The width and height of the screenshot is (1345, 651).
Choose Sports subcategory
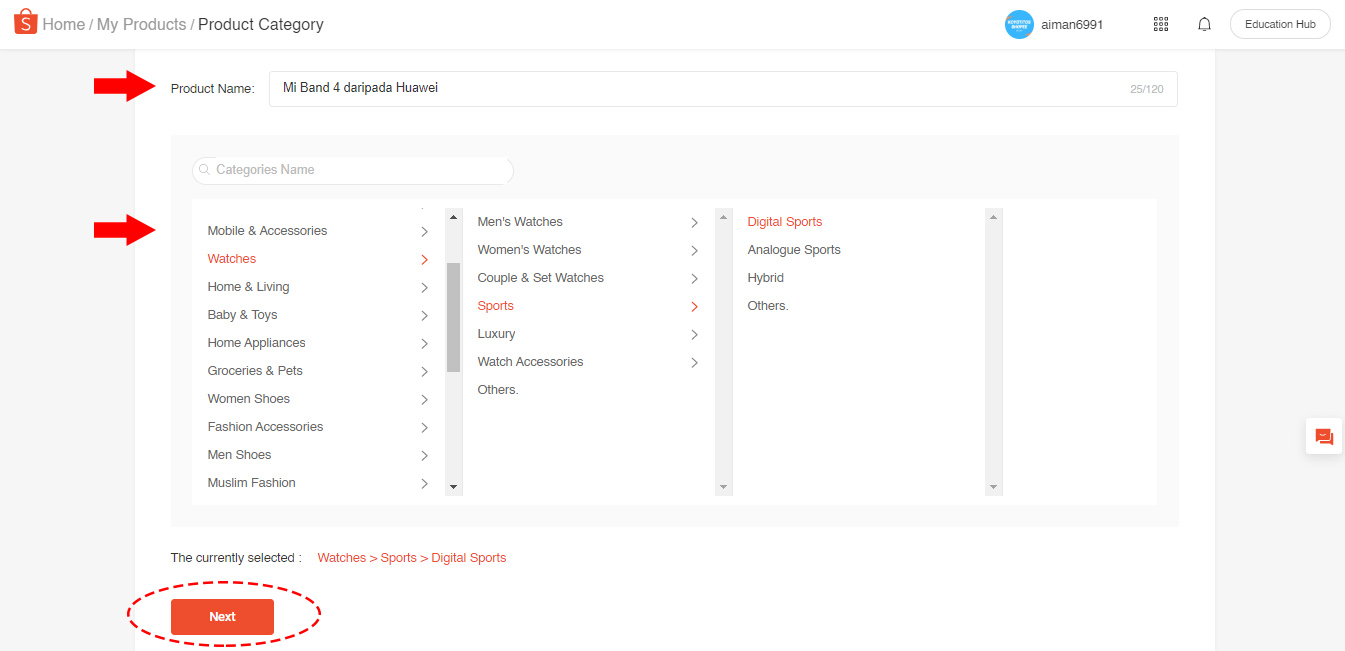pos(495,306)
